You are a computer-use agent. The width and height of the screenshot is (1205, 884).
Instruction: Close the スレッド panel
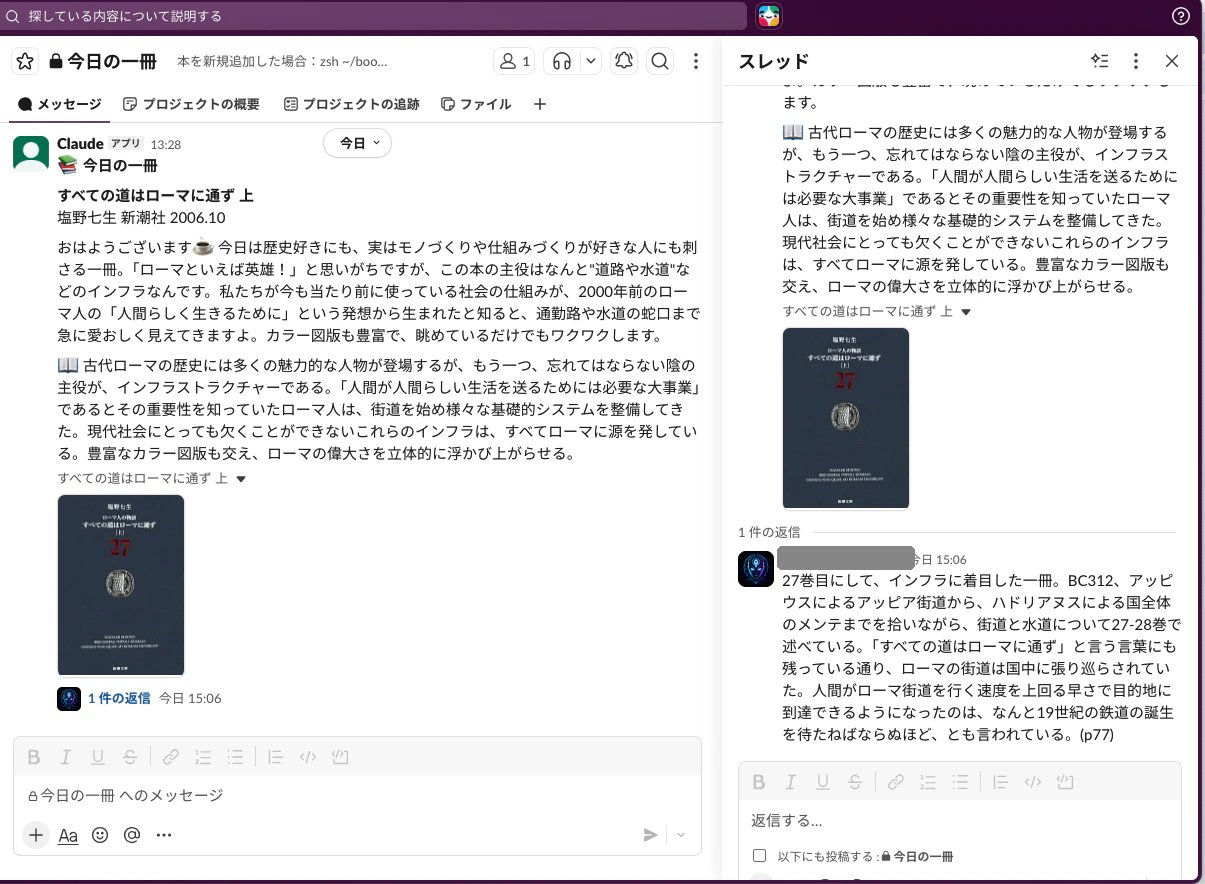pos(1172,61)
